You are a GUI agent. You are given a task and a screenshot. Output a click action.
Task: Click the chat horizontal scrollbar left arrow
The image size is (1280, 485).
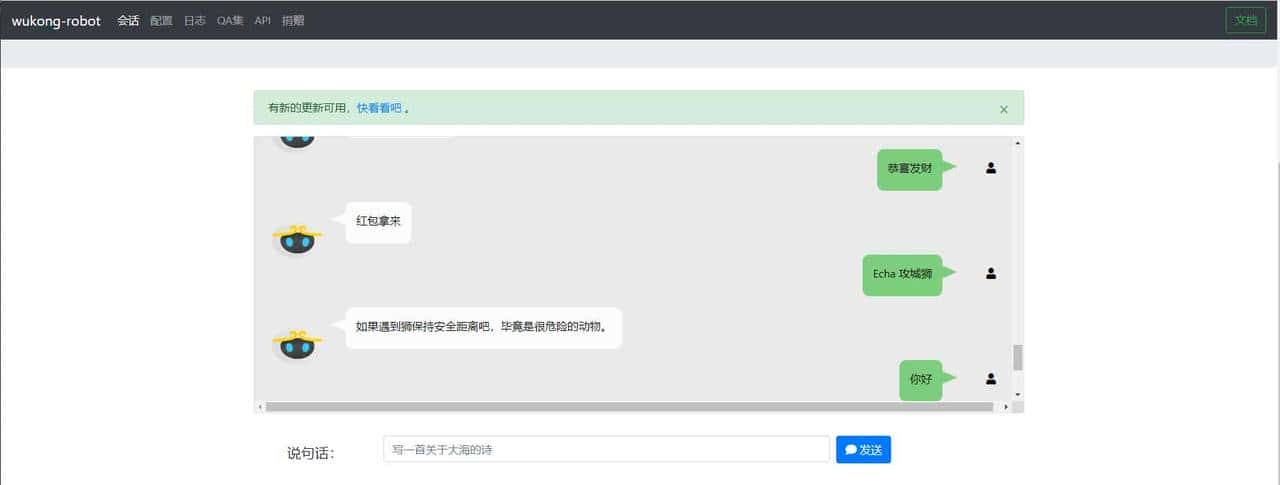coord(260,407)
